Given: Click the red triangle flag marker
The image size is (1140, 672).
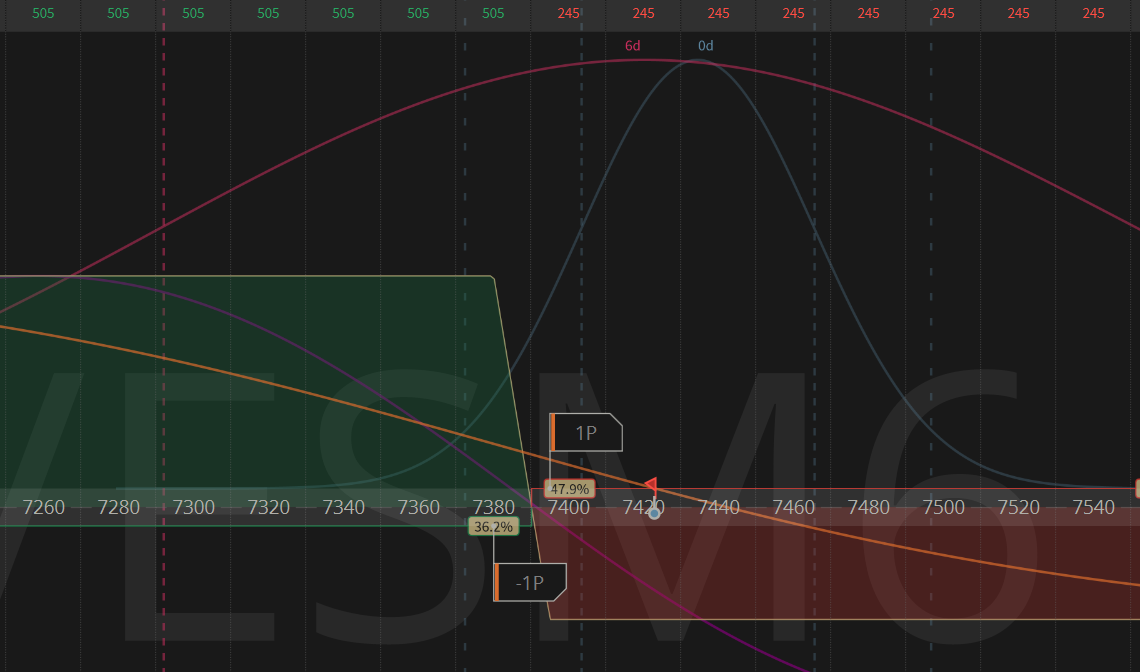Looking at the screenshot, I should [x=651, y=485].
